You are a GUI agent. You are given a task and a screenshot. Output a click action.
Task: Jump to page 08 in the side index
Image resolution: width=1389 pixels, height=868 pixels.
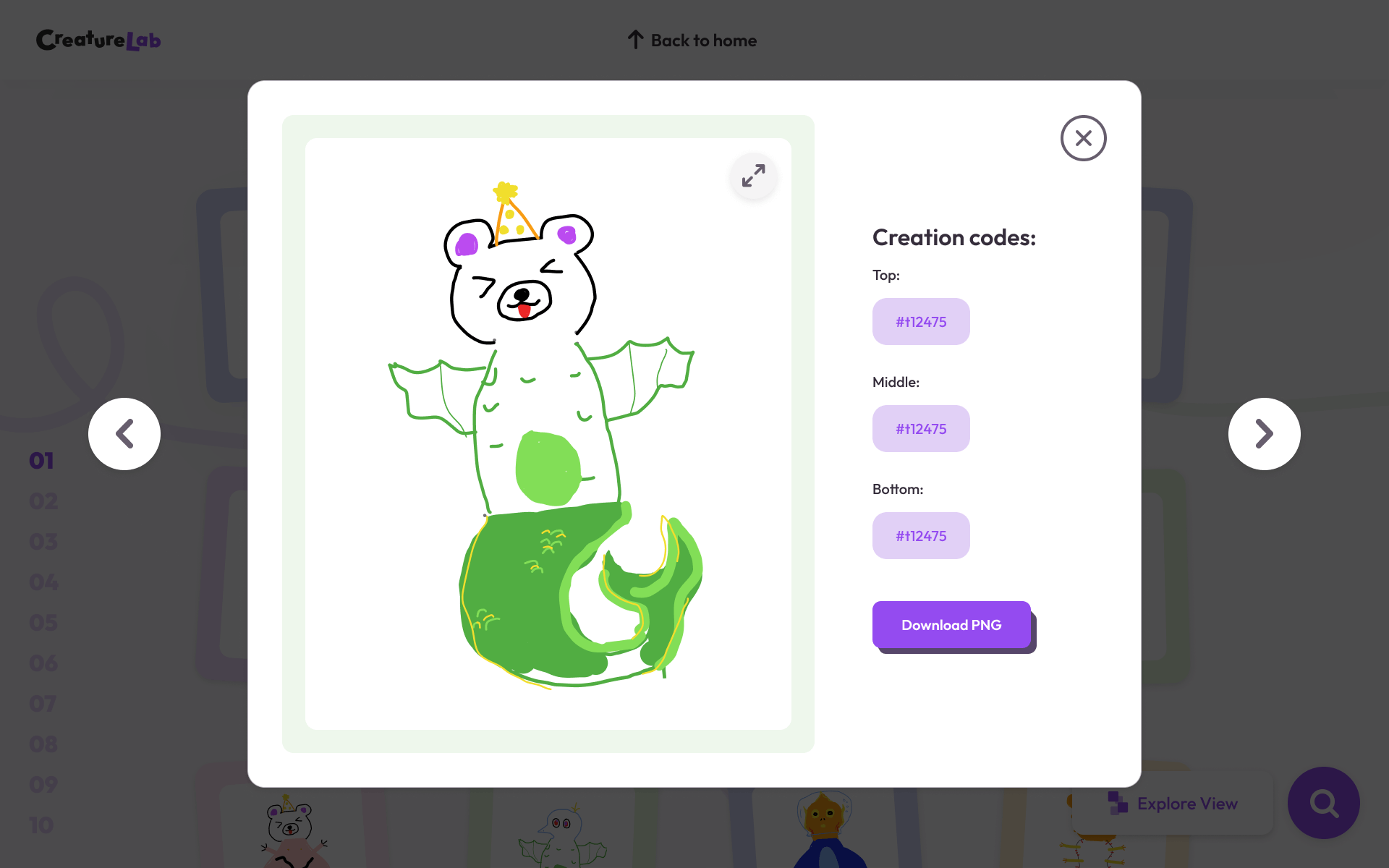[43, 744]
